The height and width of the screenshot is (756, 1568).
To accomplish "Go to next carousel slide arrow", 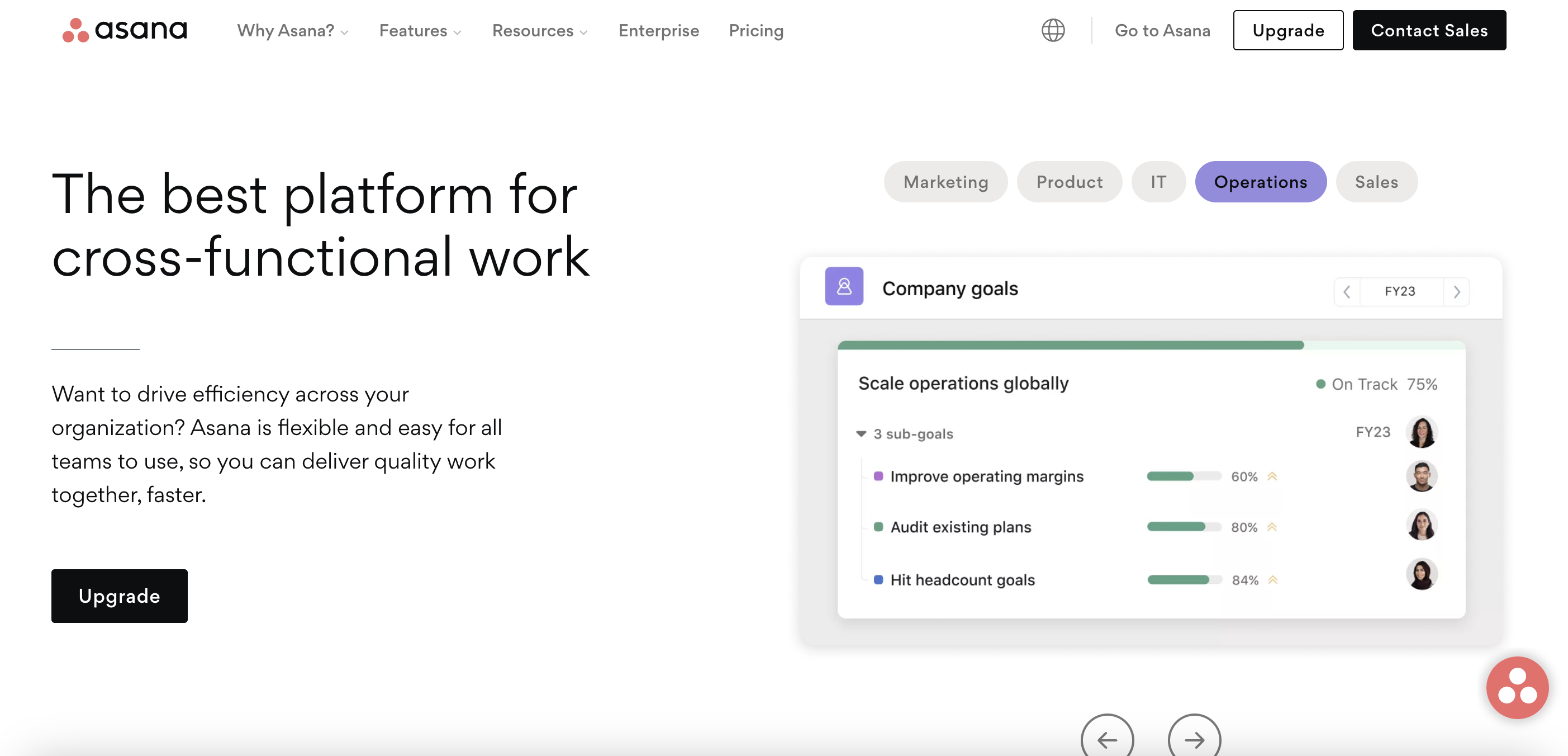I will click(1194, 739).
